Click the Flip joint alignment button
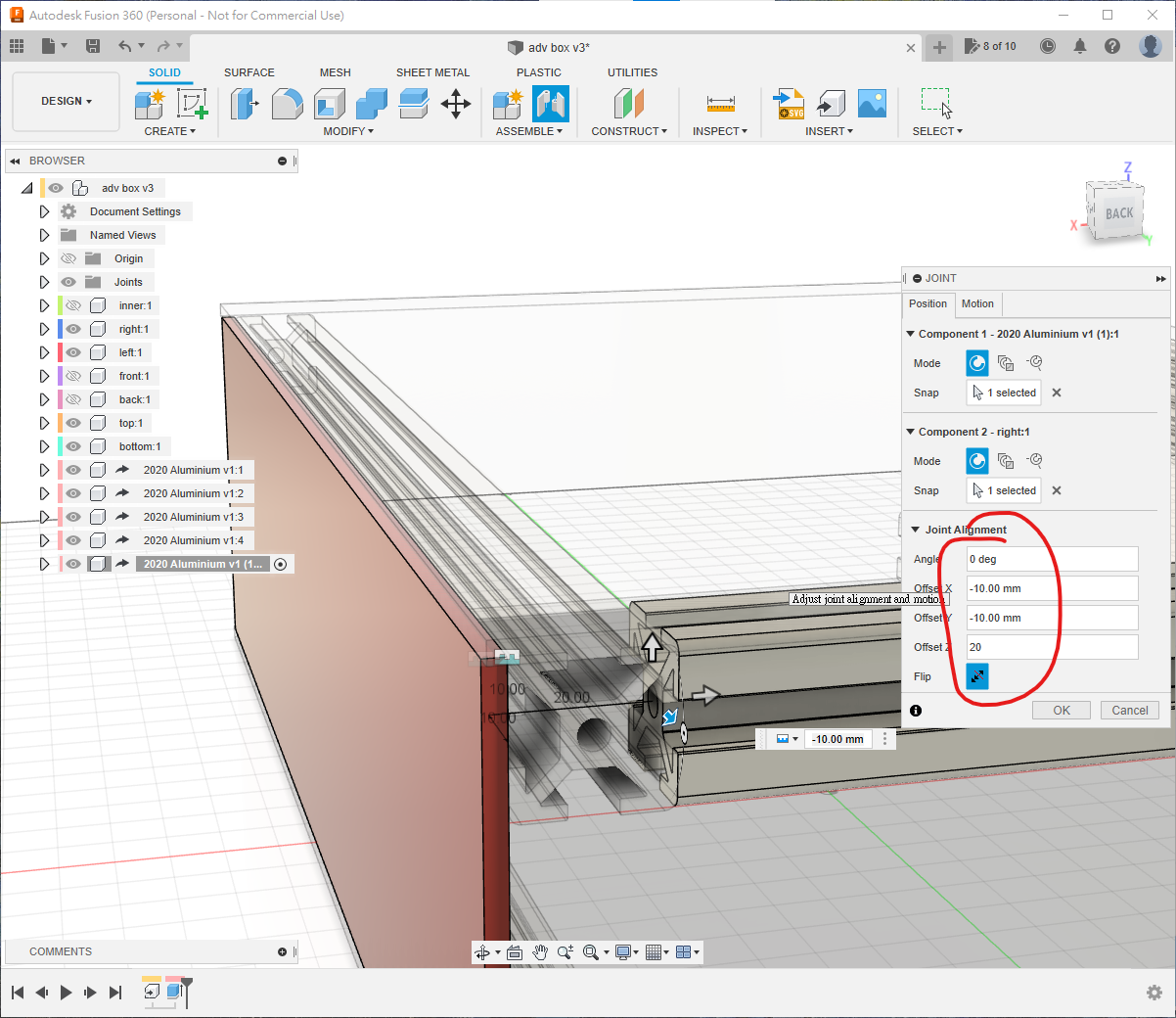This screenshot has height=1018, width=1176. (x=976, y=676)
